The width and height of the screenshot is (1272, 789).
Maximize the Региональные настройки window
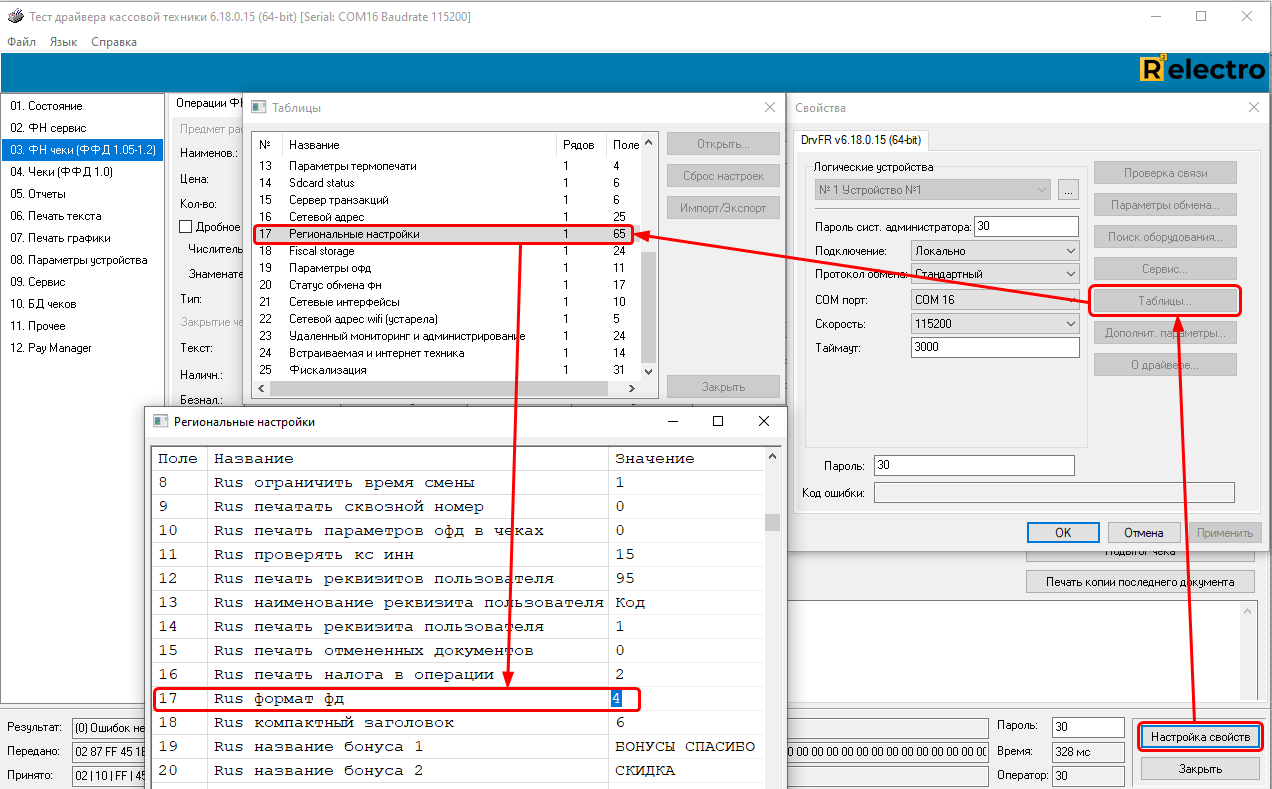[717, 421]
